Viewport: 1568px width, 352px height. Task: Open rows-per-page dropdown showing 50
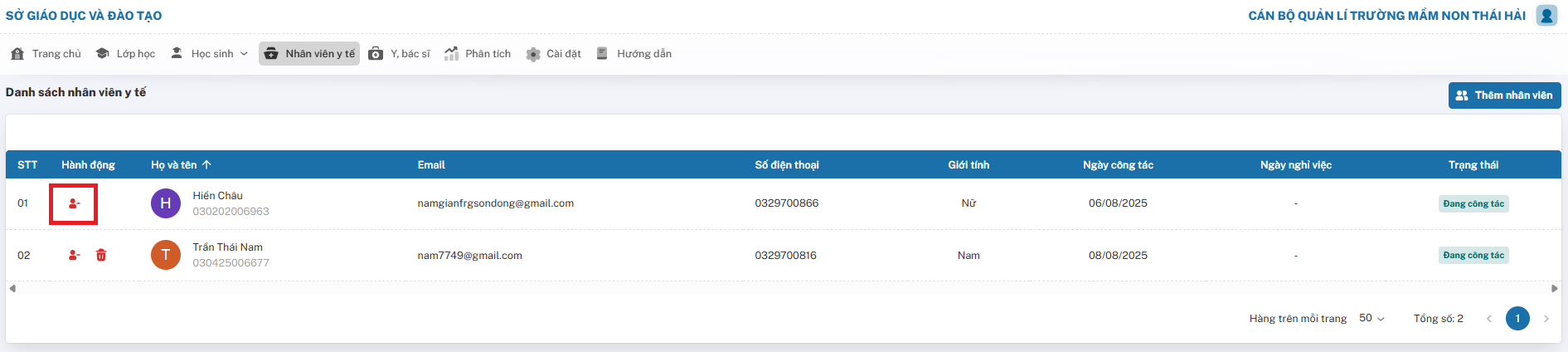pos(1371,319)
